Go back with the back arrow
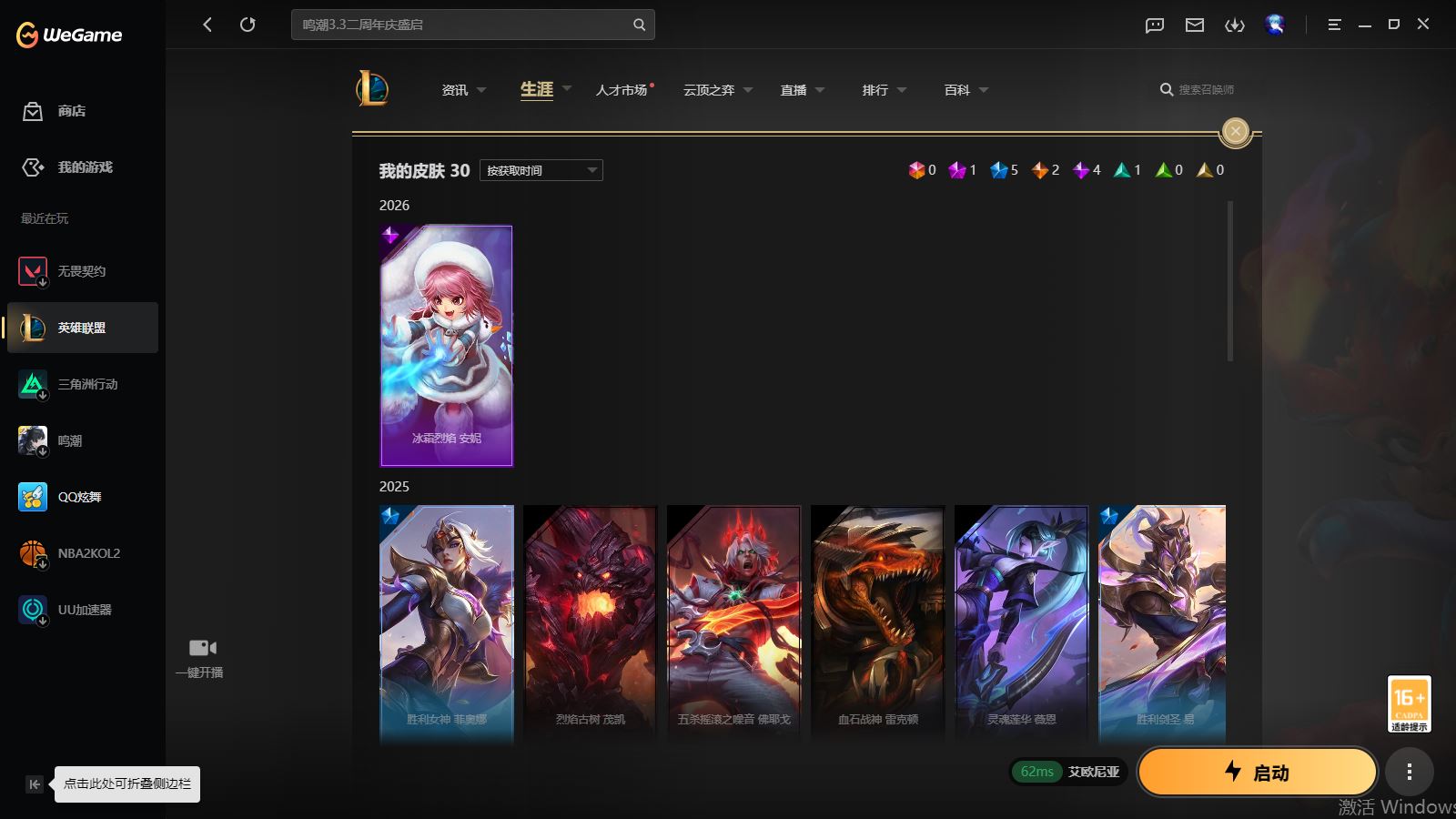 pyautogui.click(x=207, y=25)
